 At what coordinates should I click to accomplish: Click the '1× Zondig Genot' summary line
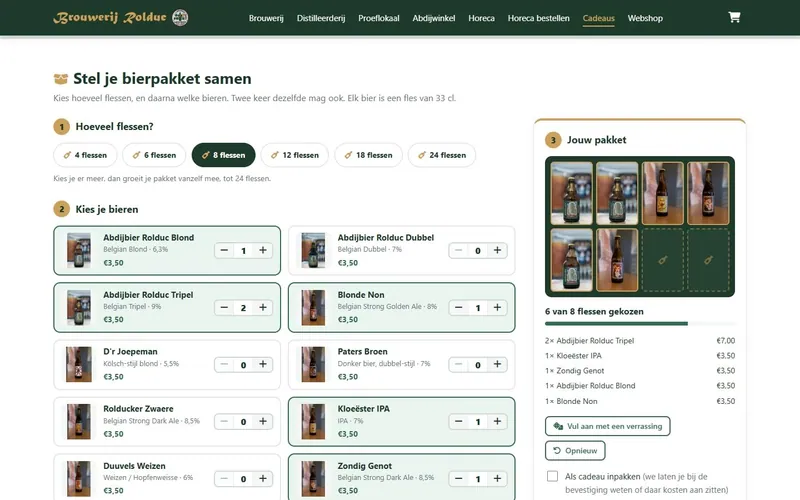(x=640, y=371)
